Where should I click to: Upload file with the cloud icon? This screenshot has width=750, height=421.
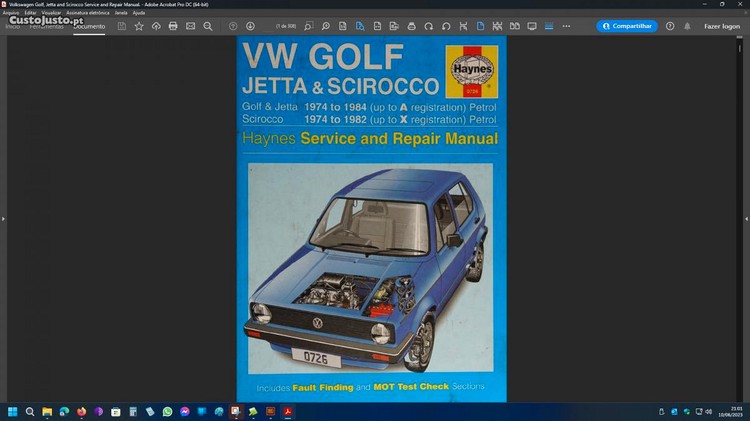tap(156, 26)
